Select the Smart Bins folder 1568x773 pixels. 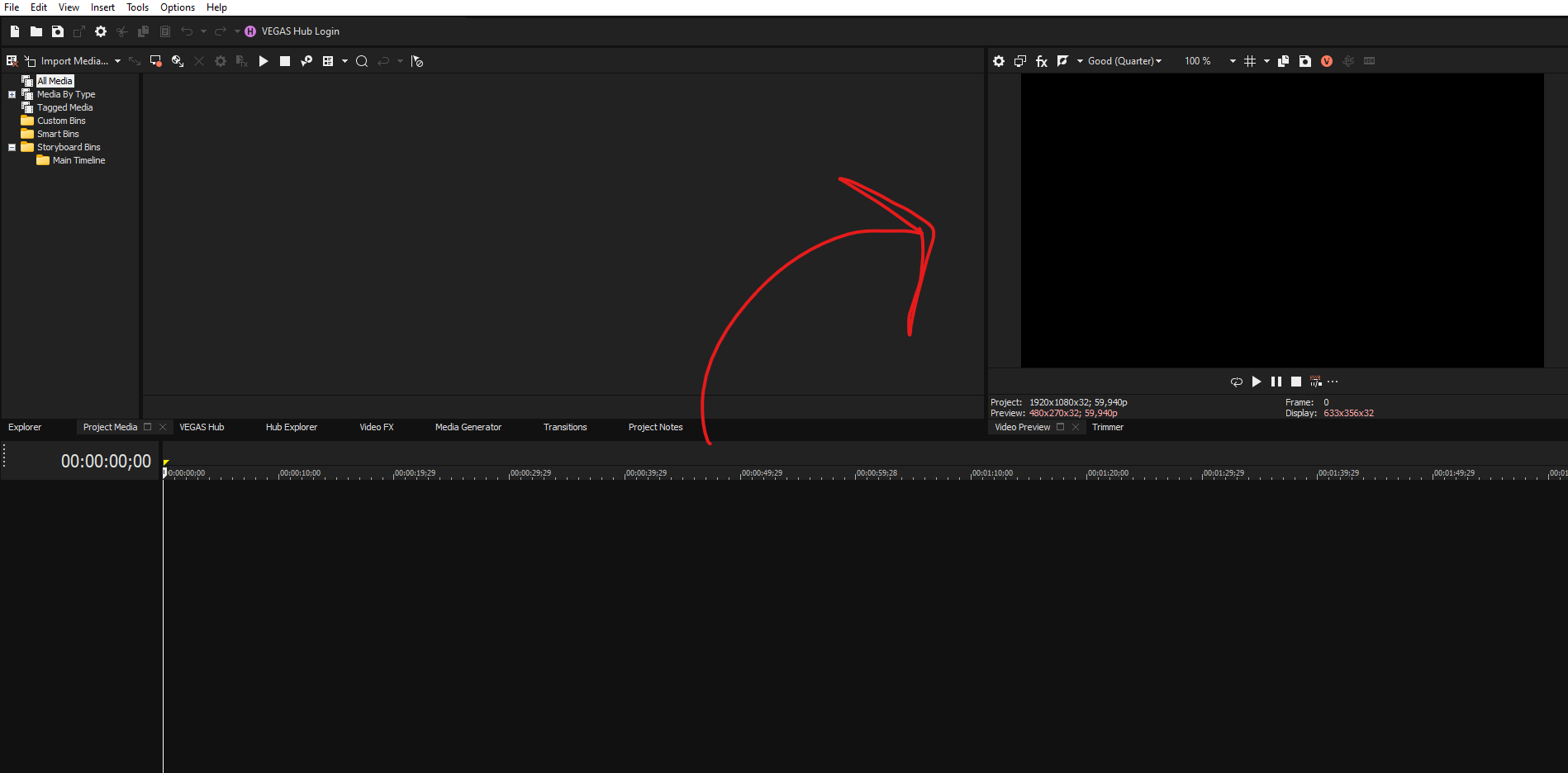(x=58, y=134)
